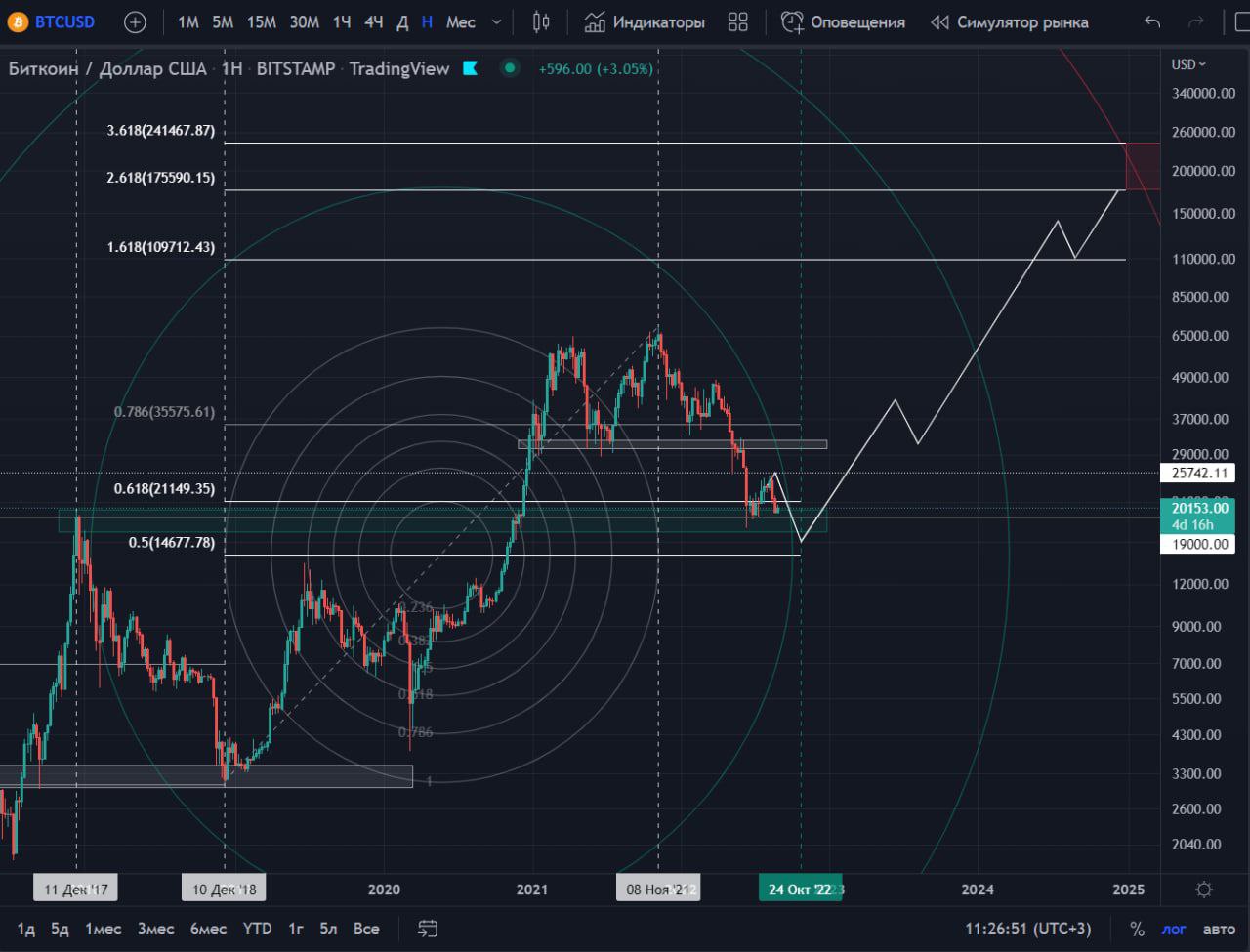This screenshot has width=1250, height=952.
Task: Start the Симулятор рынка replay
Action: [1009, 21]
